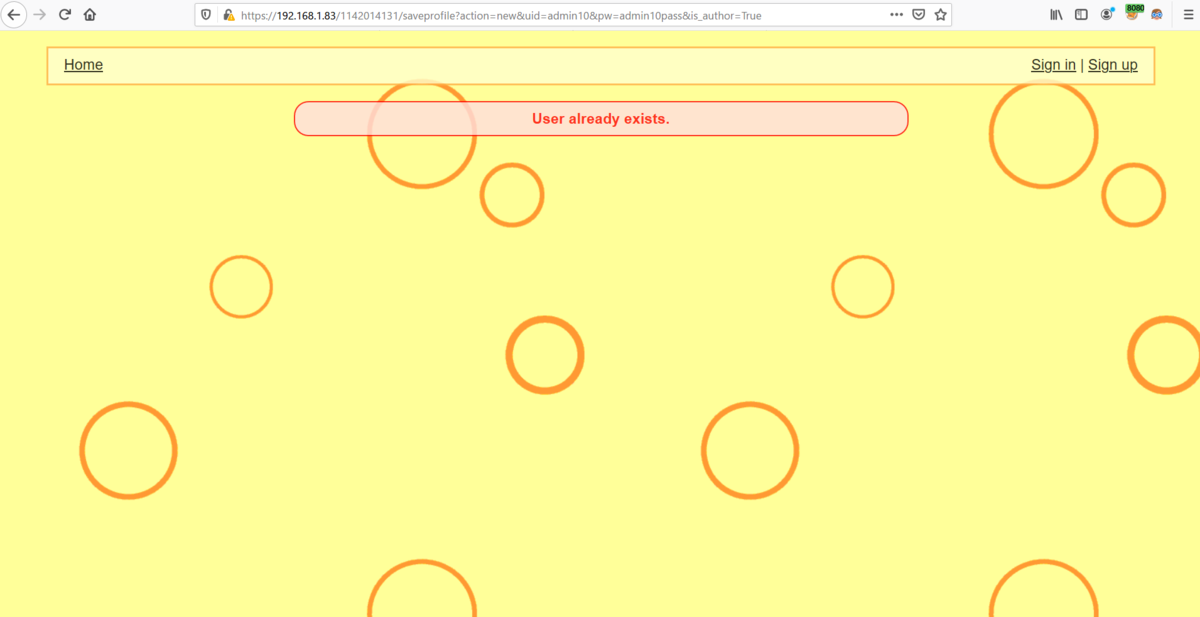This screenshot has height=617, width=1200.
Task: Click the extension icon beside the hamburger menu
Action: (1157, 15)
